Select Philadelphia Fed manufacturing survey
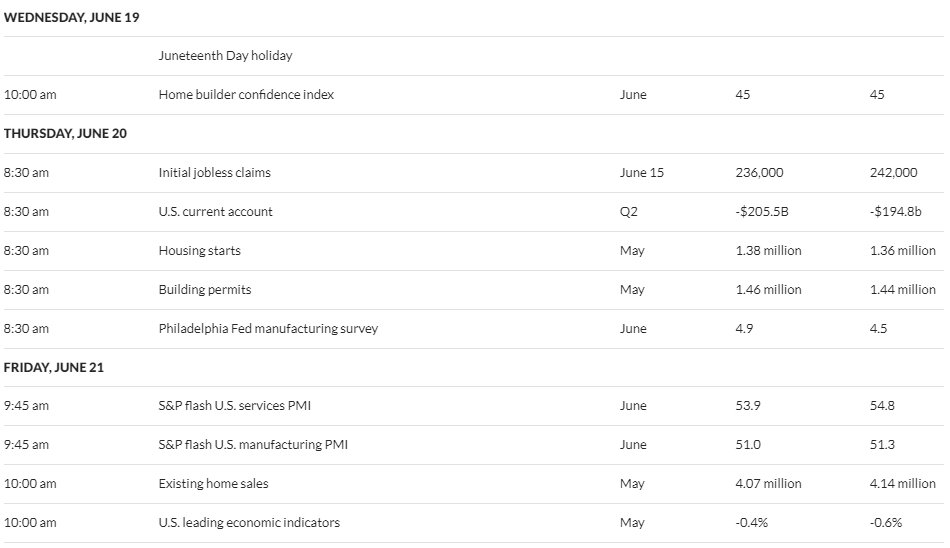 tap(268, 329)
